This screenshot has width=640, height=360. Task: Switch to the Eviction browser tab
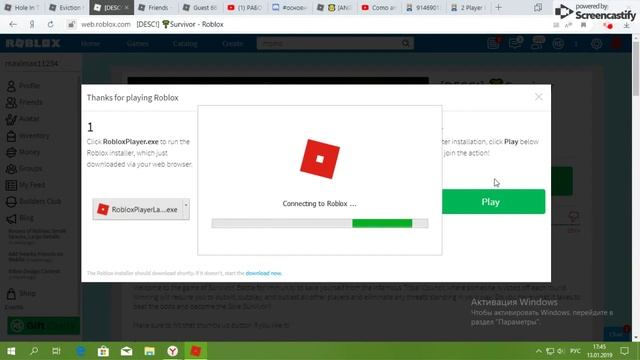(66, 7)
